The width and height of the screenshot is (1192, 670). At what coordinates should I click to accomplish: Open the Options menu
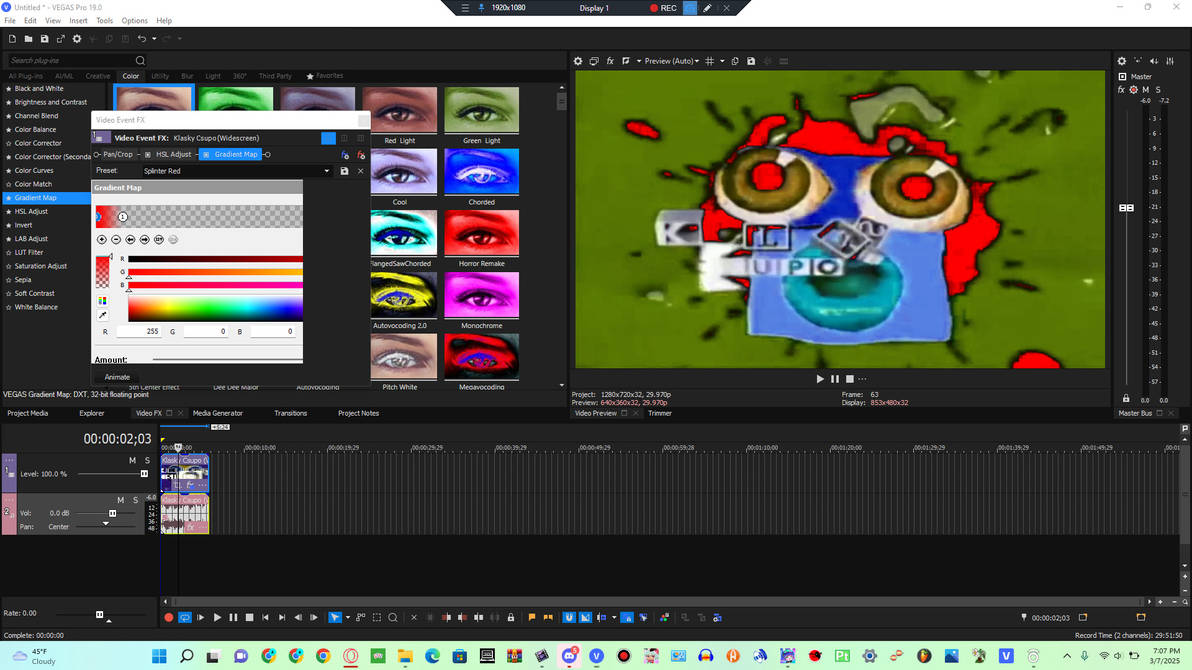pos(134,20)
